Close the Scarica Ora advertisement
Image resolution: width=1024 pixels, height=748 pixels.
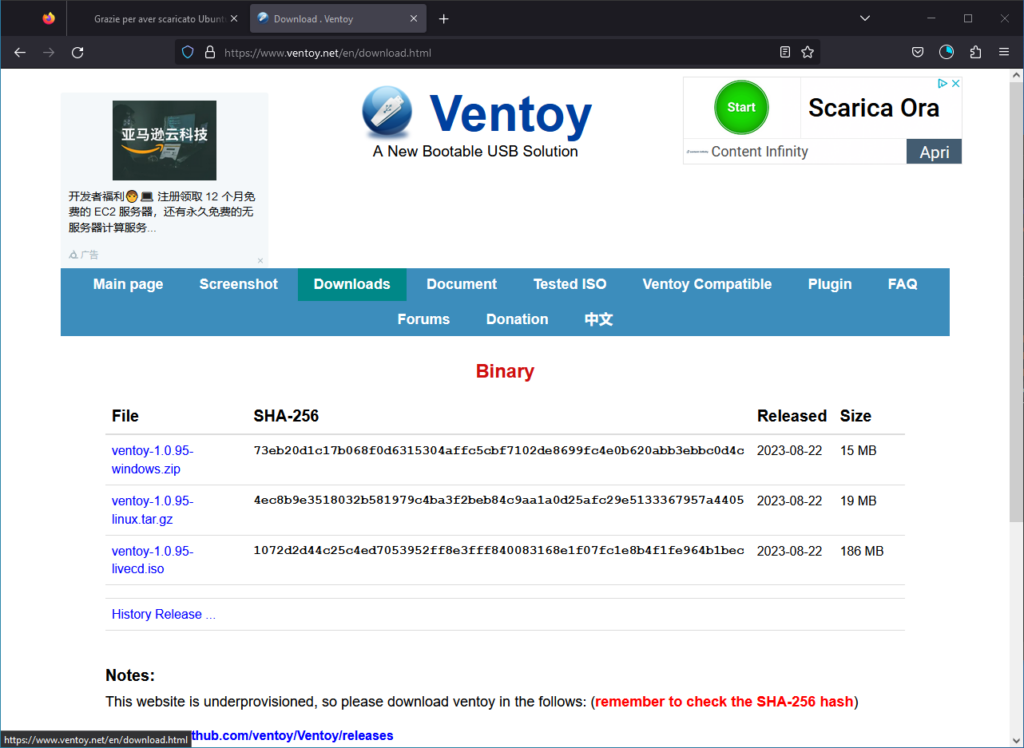coord(955,84)
